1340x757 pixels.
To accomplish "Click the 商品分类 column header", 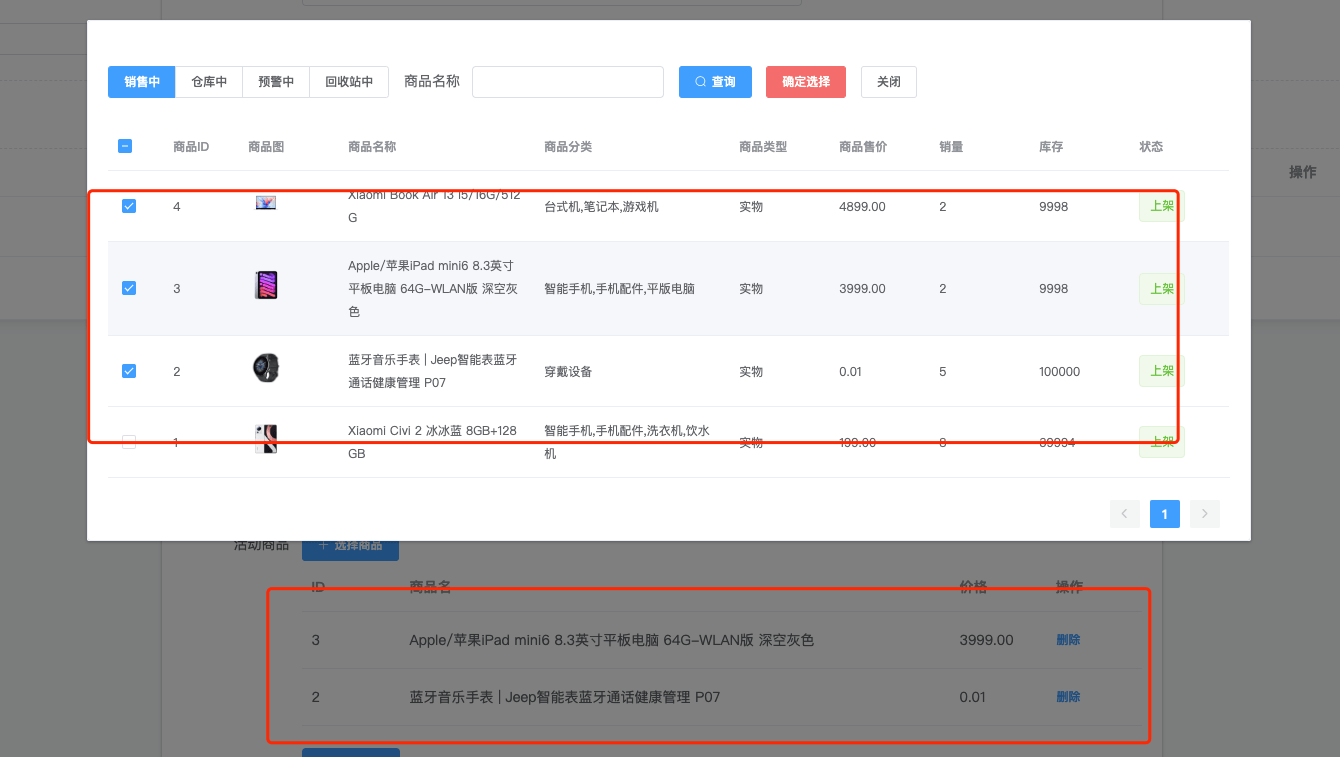I will tap(568, 147).
